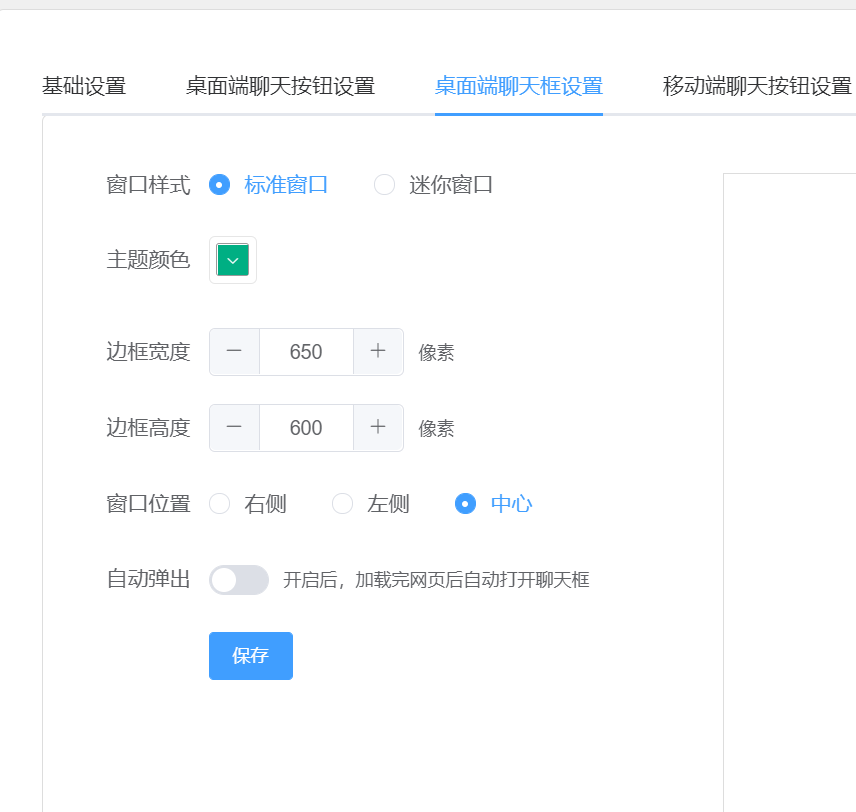The width and height of the screenshot is (856, 812).
Task: Increase 边框高度 with the plus button
Action: pyautogui.click(x=378, y=428)
